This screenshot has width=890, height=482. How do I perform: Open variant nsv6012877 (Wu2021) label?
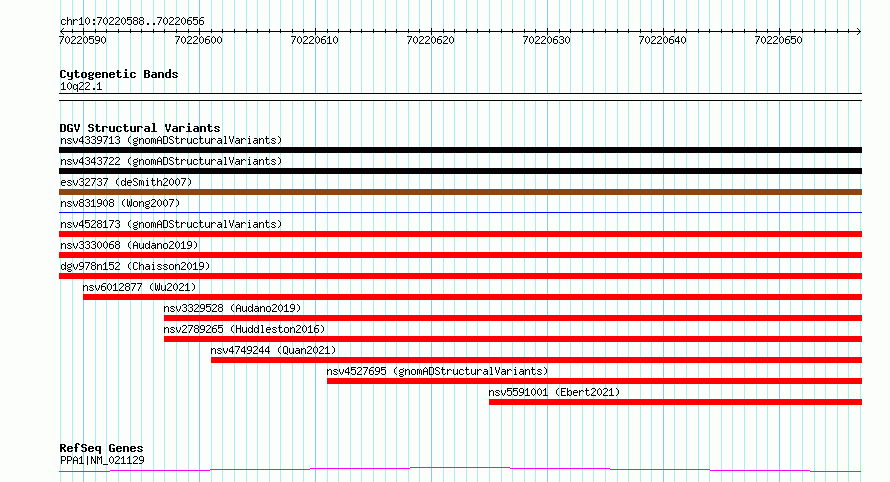pyautogui.click(x=139, y=287)
